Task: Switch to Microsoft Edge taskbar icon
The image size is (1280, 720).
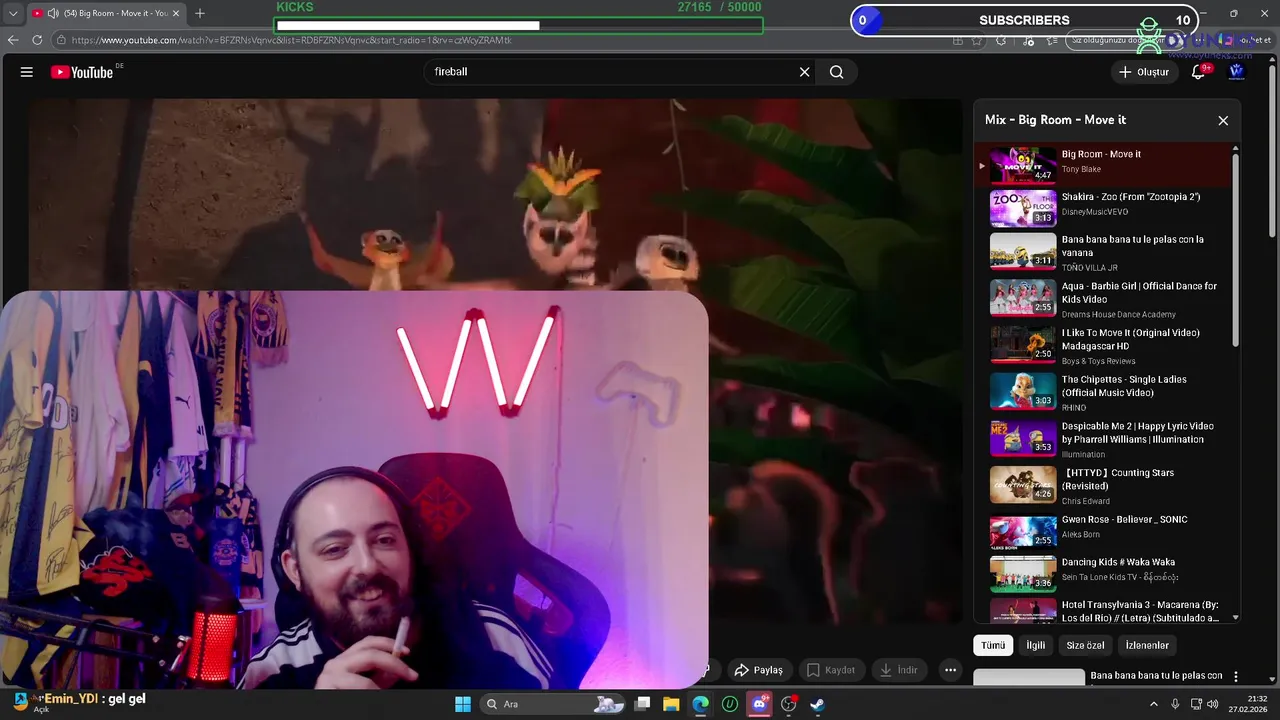Action: coord(701,704)
